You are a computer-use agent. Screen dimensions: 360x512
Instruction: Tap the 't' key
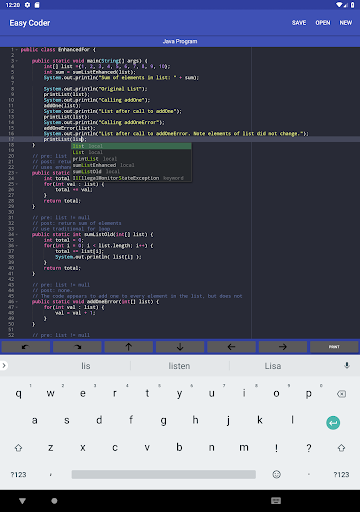pos(147,394)
